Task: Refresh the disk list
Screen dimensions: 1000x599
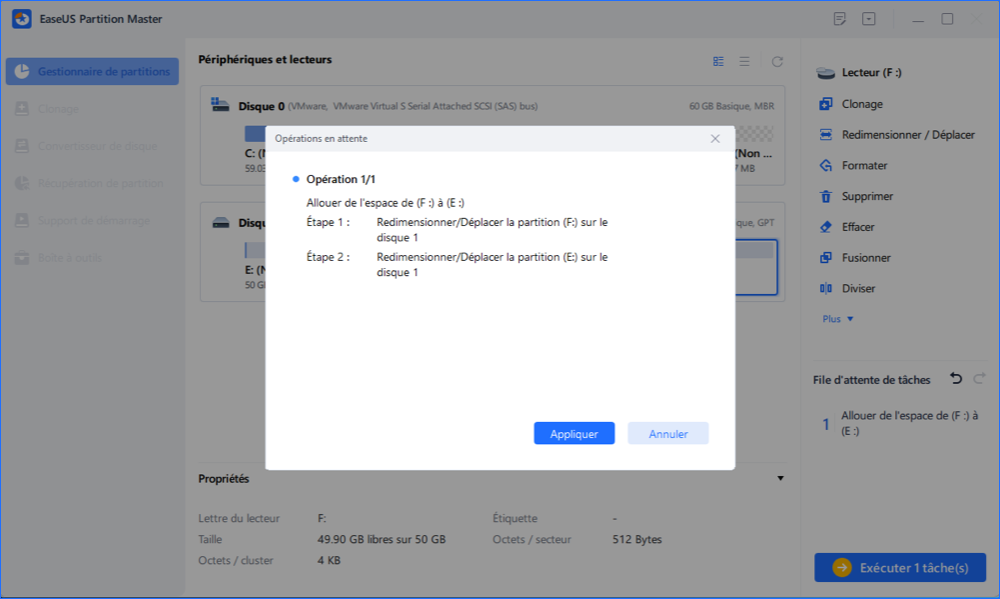Action: 778,61
